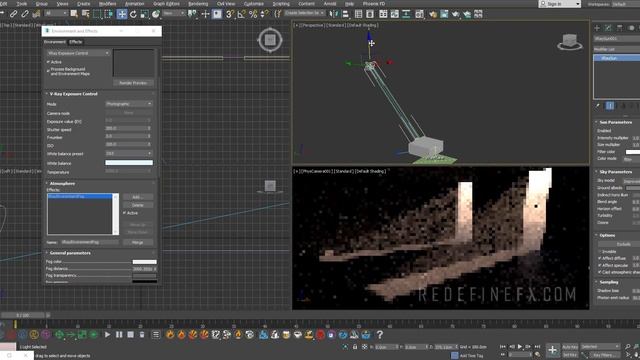Toggle the Auto Key button
Image resolution: width=640 pixels, height=360 pixels.
click(x=570, y=347)
